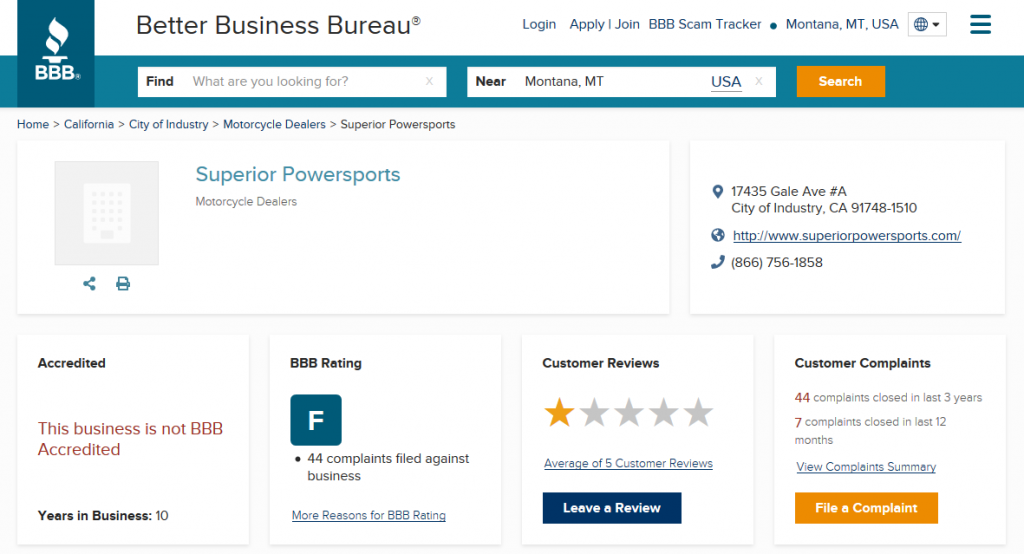This screenshot has width=1024, height=554.
Task: Click the Leave a Review button
Action: point(611,508)
